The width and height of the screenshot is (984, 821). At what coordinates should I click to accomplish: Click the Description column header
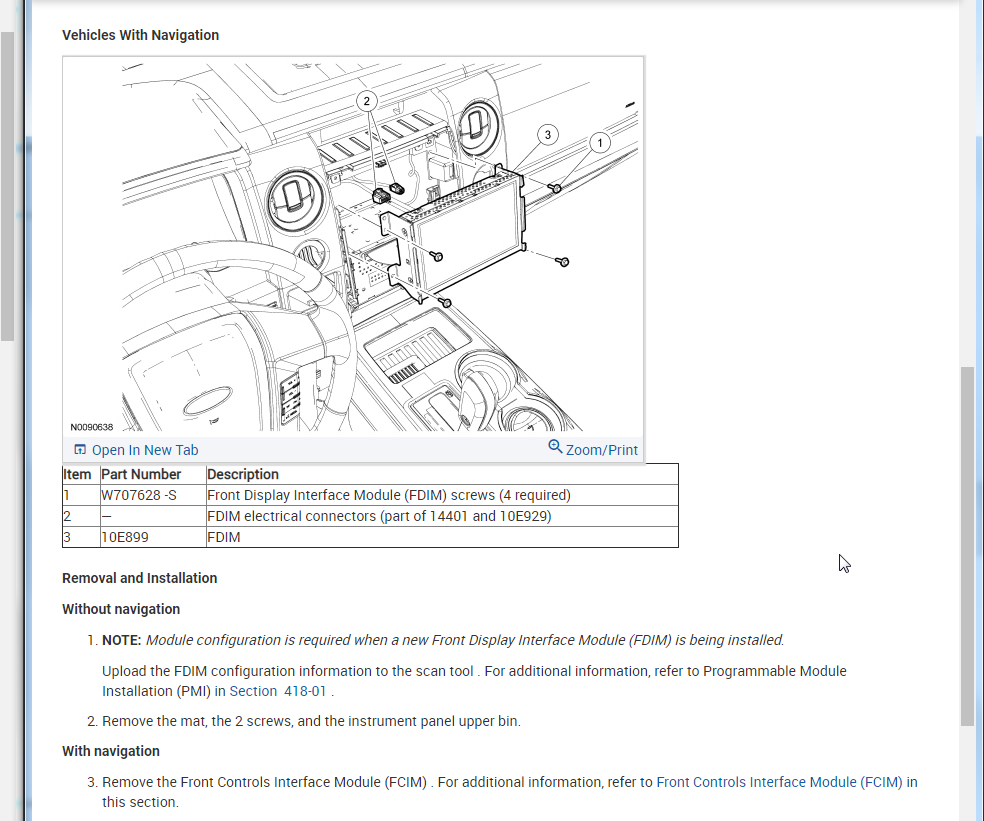pyautogui.click(x=243, y=474)
